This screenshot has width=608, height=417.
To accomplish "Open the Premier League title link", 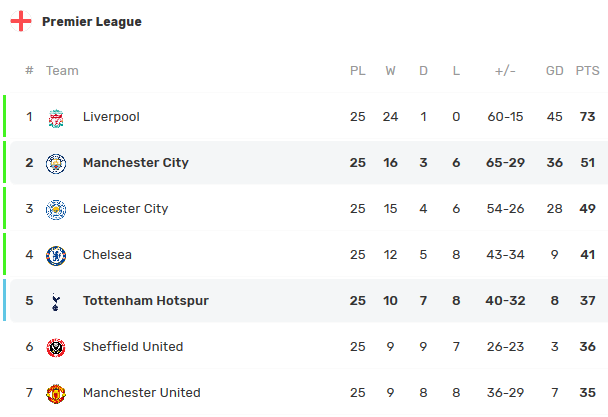I will pos(92,22).
